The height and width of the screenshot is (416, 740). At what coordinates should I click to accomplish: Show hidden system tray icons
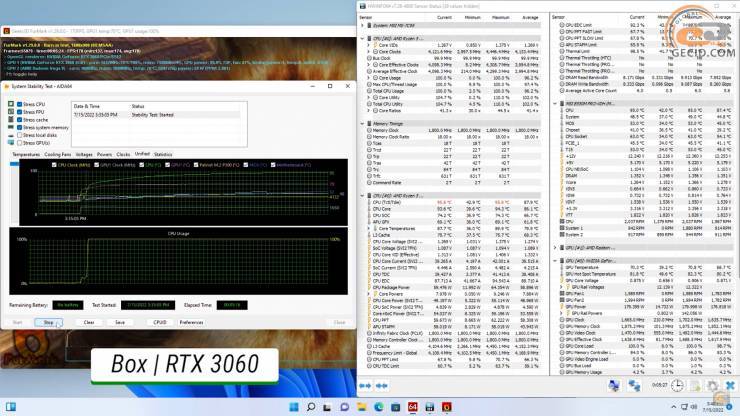673,407
